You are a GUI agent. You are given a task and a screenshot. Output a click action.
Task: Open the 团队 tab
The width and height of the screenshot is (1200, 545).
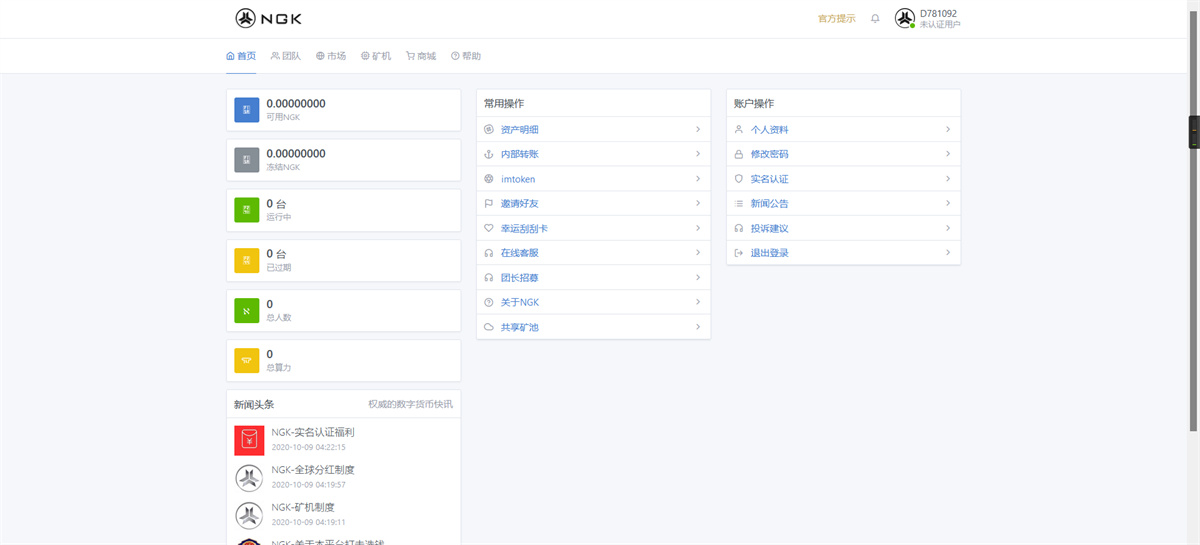pyautogui.click(x=286, y=56)
